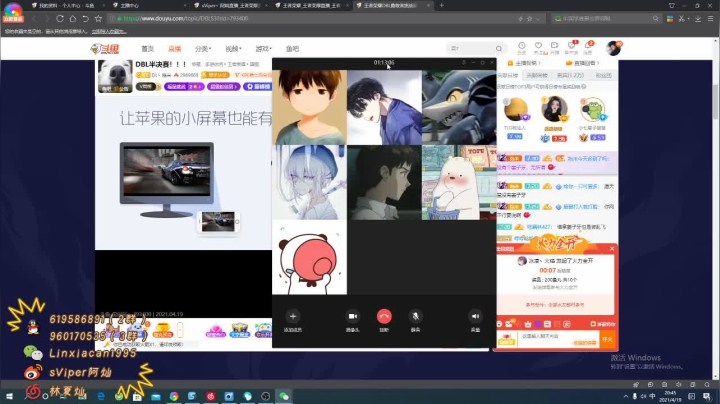Open start-streaming camera icon in header
The image size is (720, 404).
pos(555,47)
